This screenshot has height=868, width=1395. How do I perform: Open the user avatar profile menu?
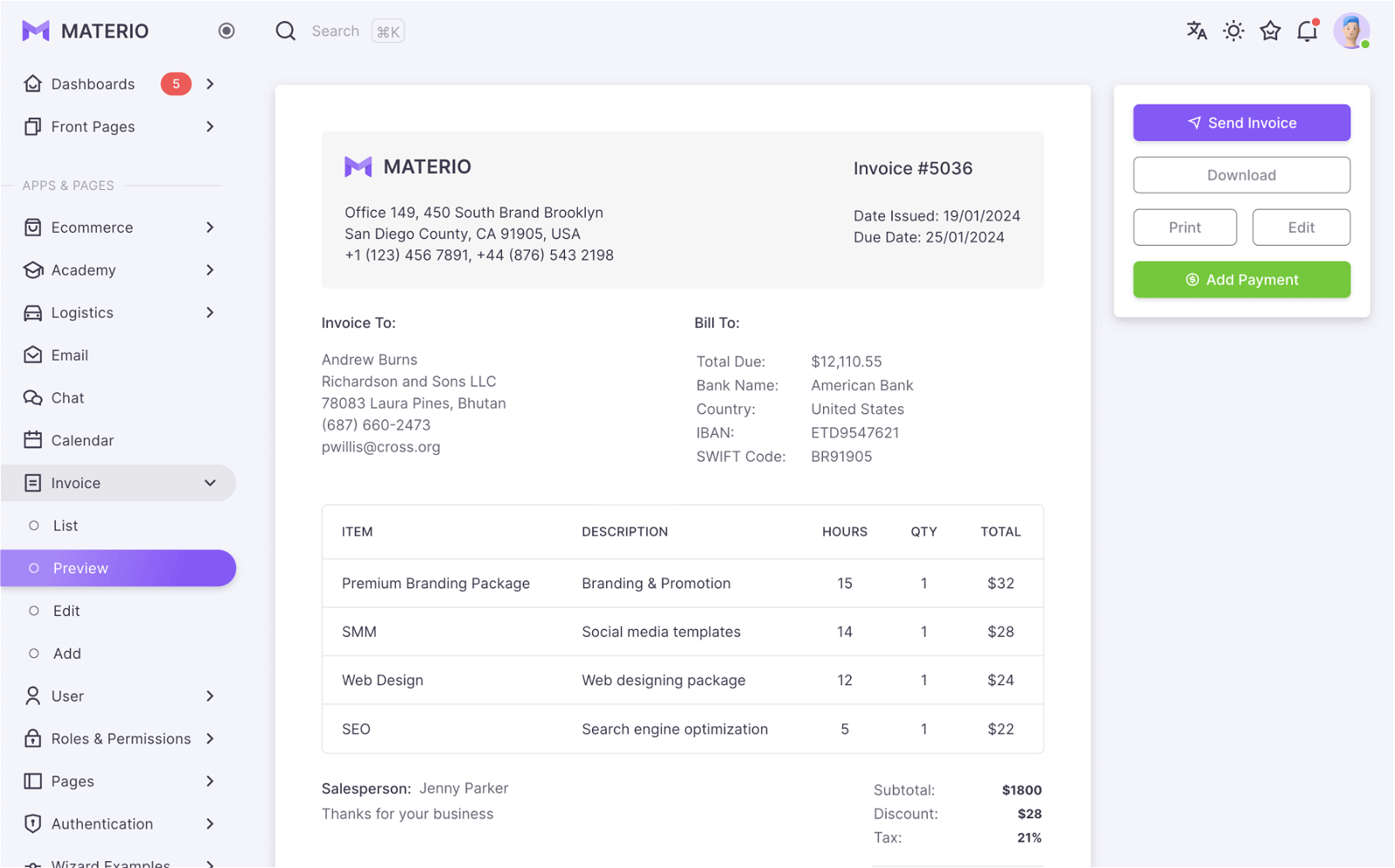[x=1351, y=31]
